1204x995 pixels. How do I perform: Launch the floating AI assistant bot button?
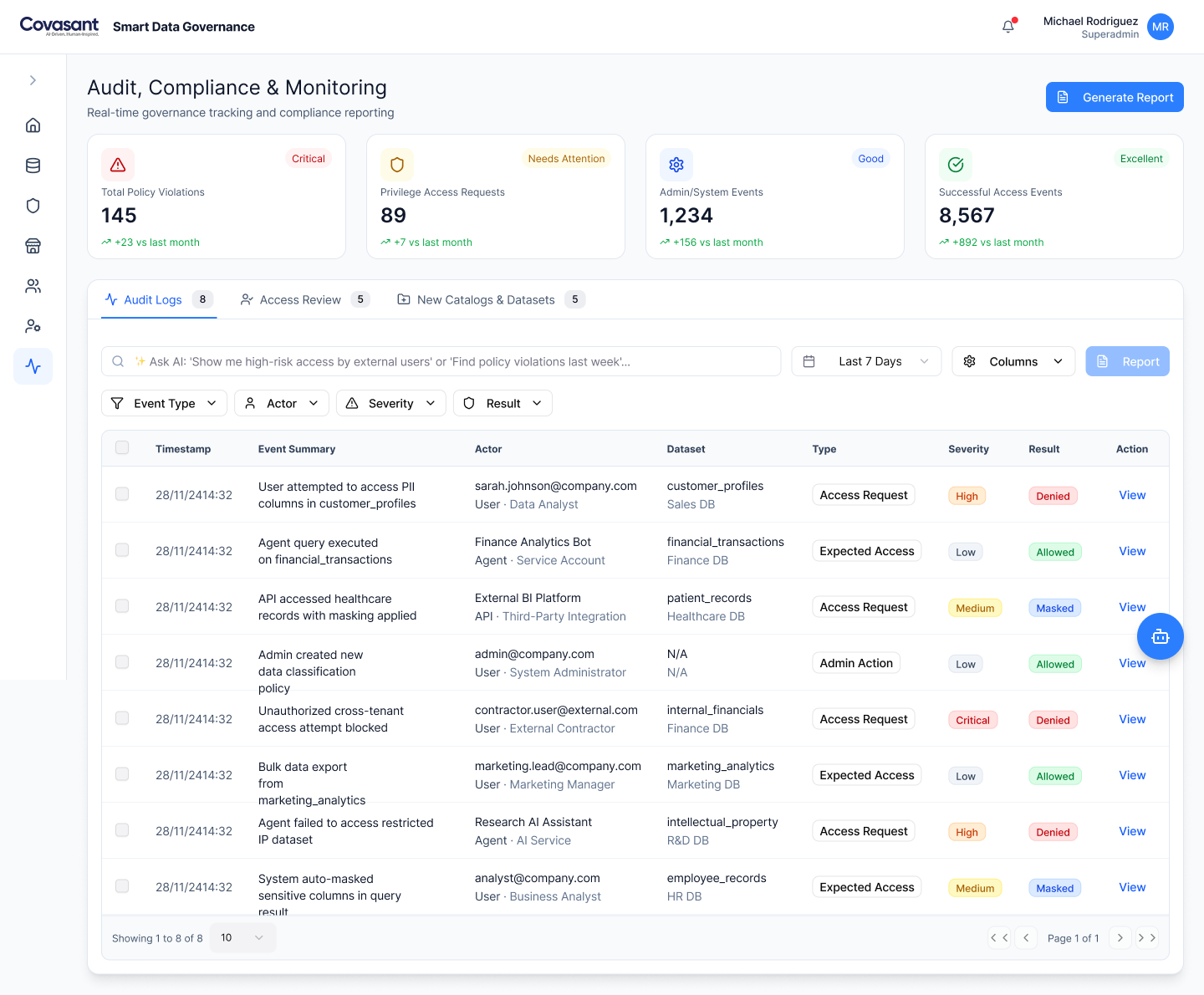(1160, 636)
